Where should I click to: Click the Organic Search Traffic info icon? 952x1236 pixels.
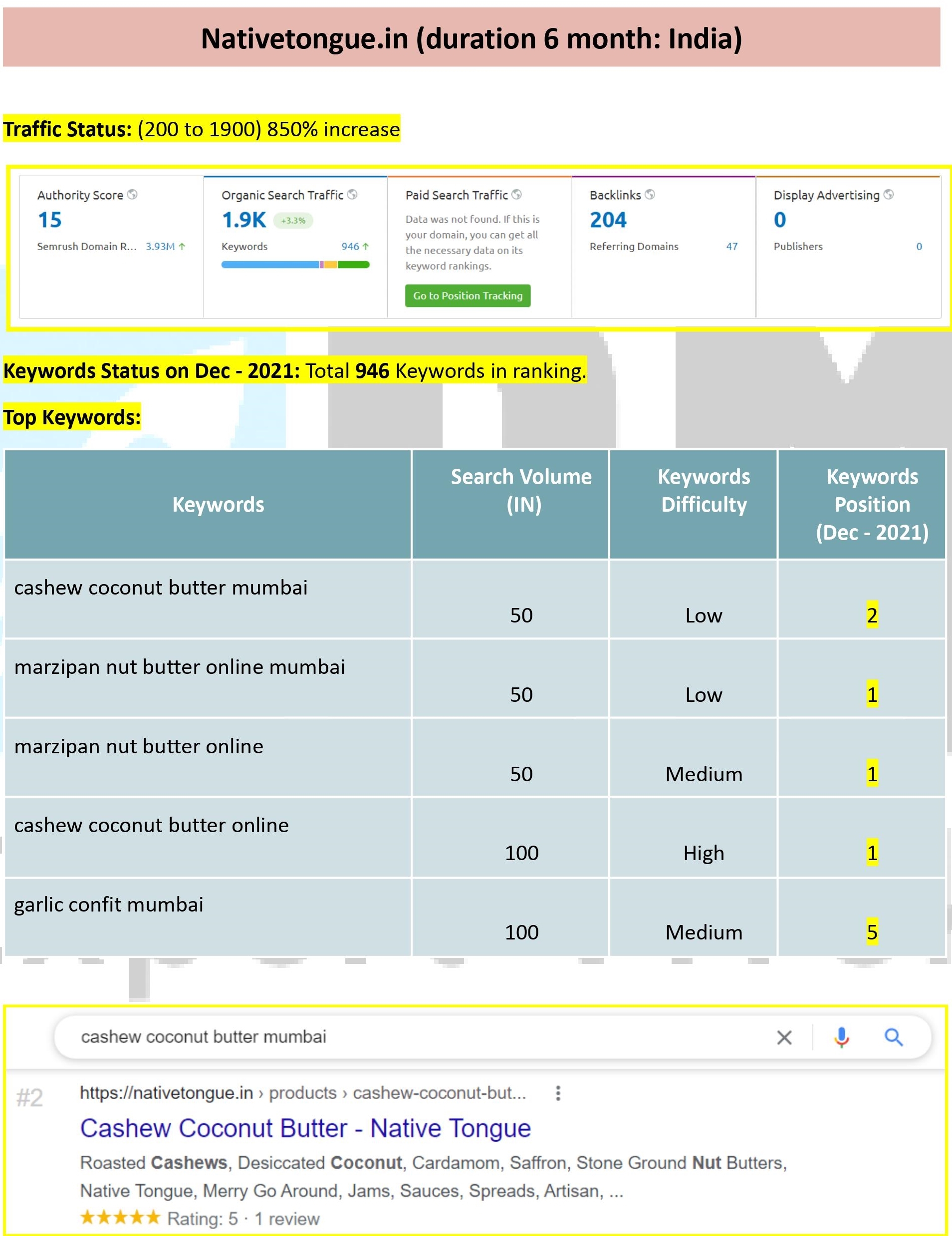tap(352, 195)
